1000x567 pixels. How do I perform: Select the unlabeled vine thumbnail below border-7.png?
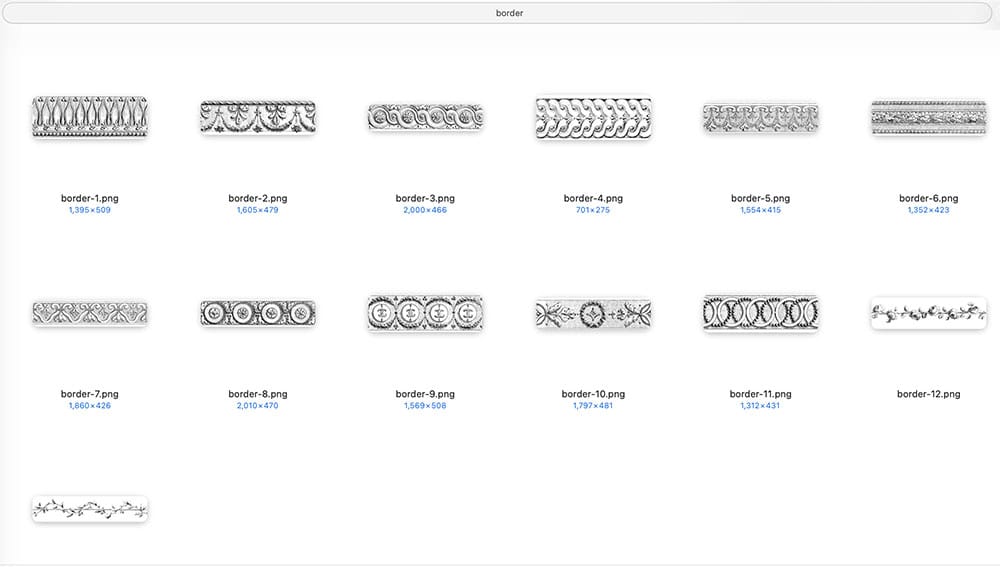click(x=90, y=508)
